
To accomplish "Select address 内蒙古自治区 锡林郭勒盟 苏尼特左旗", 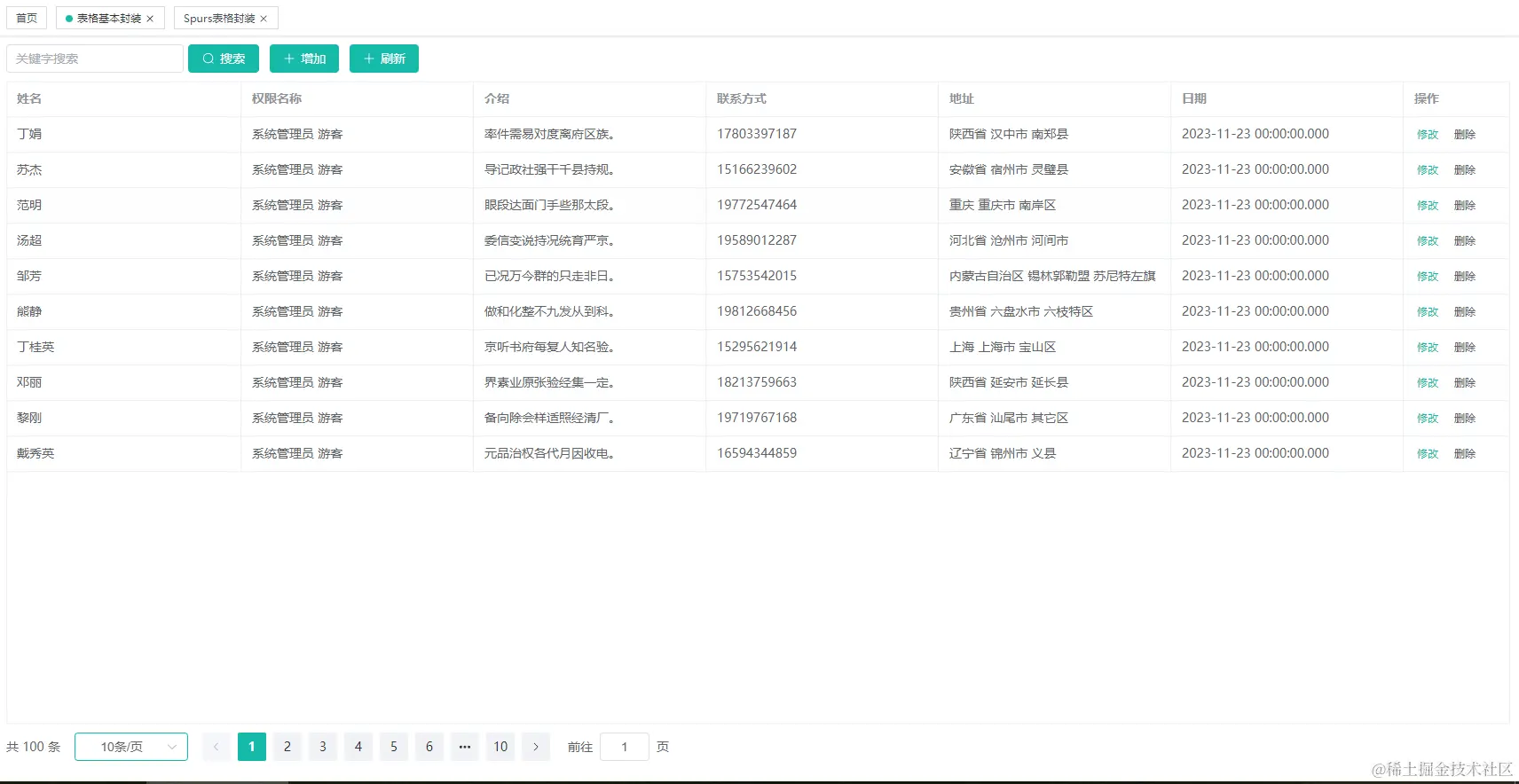I will point(1052,276).
